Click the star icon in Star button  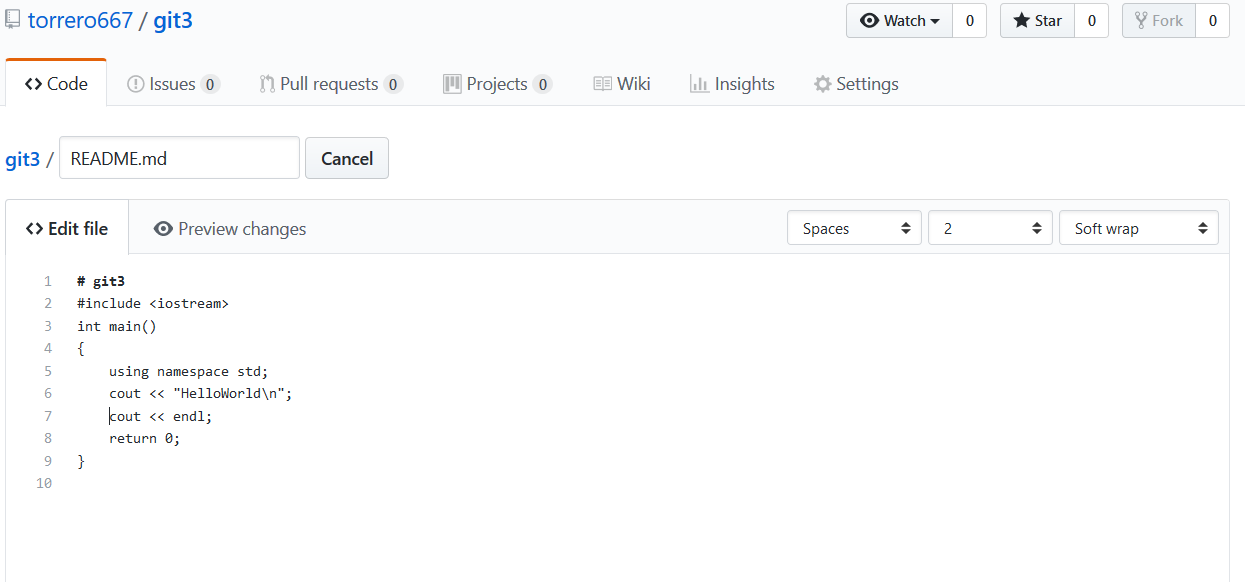(1021, 21)
